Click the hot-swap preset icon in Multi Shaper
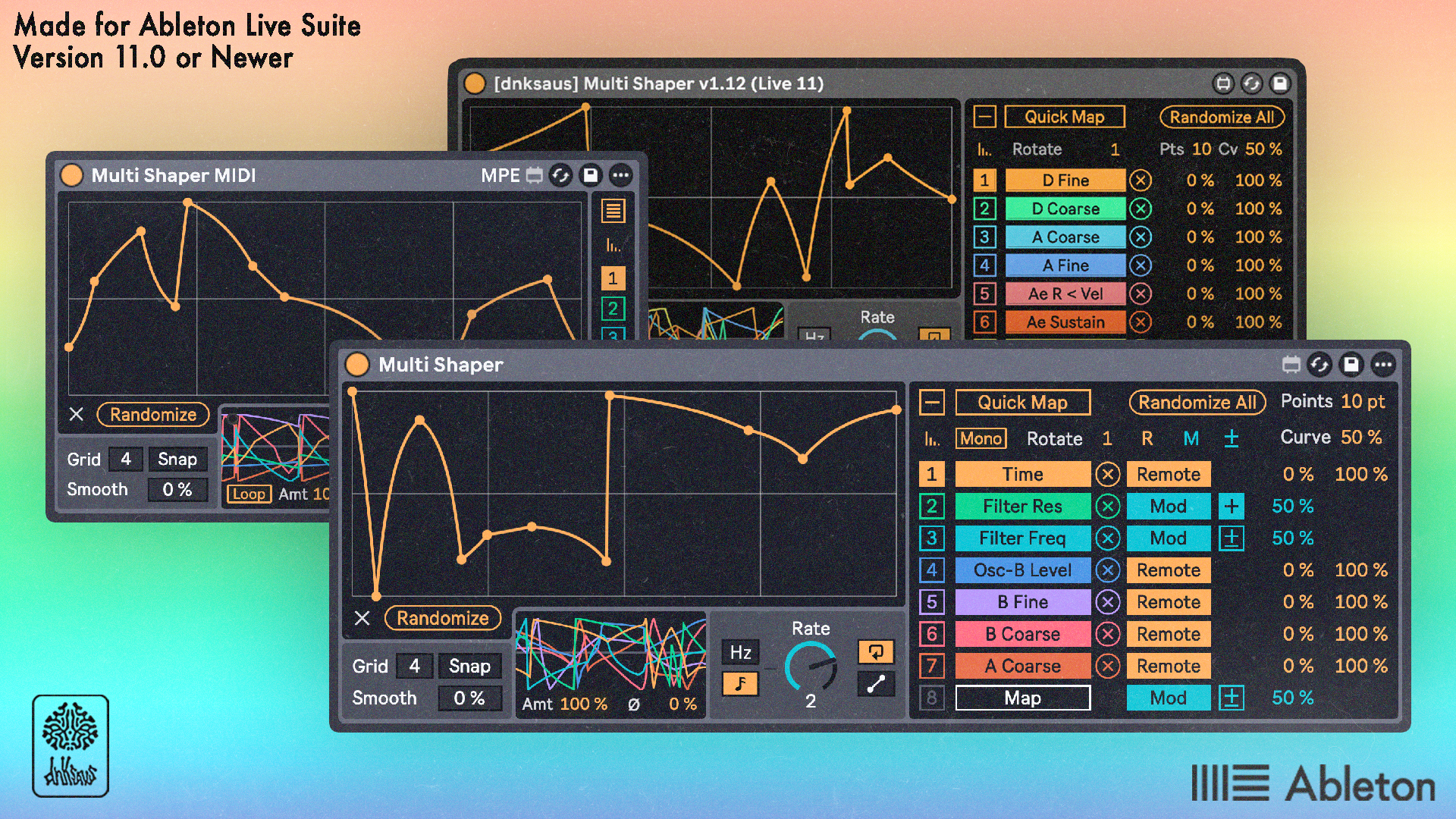This screenshot has width=1456, height=819. pos(1319,365)
